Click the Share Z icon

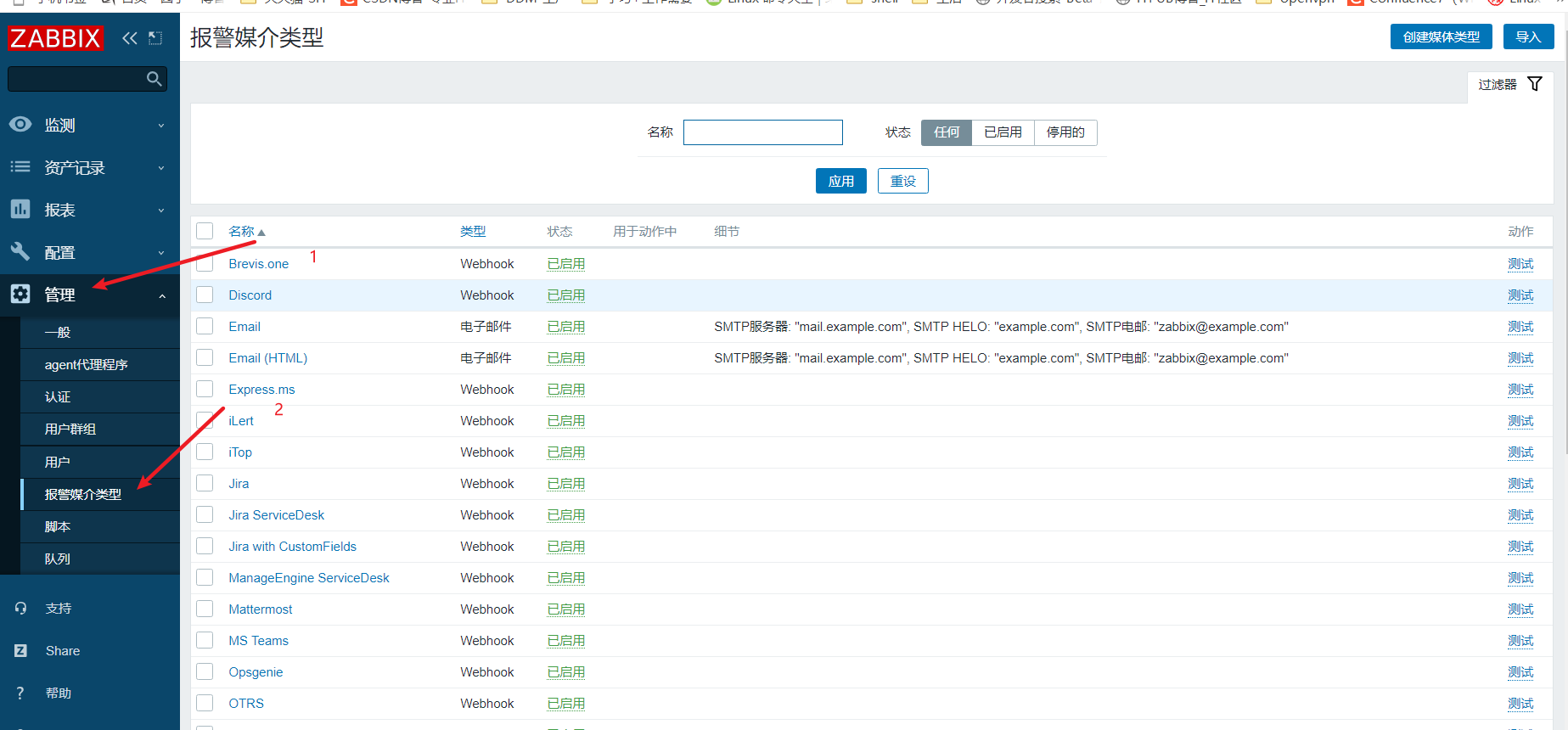(x=20, y=651)
